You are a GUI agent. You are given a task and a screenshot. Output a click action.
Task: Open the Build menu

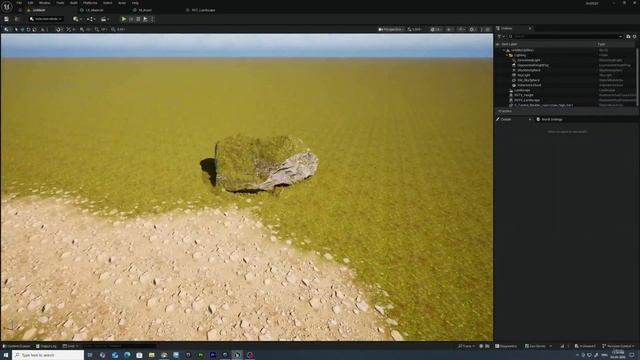pos(73,3)
